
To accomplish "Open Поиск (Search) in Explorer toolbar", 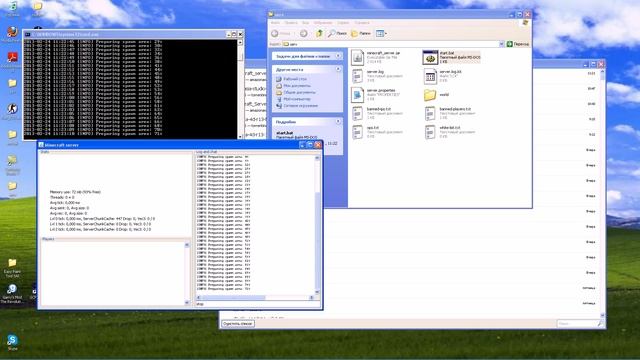I will (337, 33).
